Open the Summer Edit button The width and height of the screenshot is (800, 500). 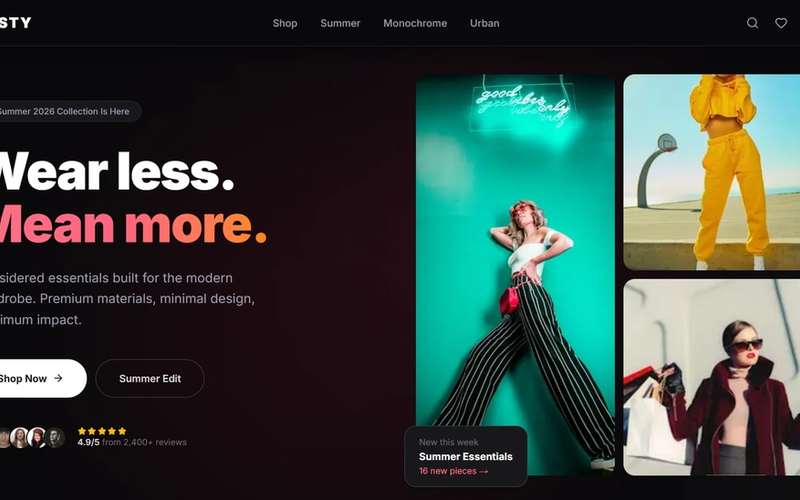[x=150, y=379]
